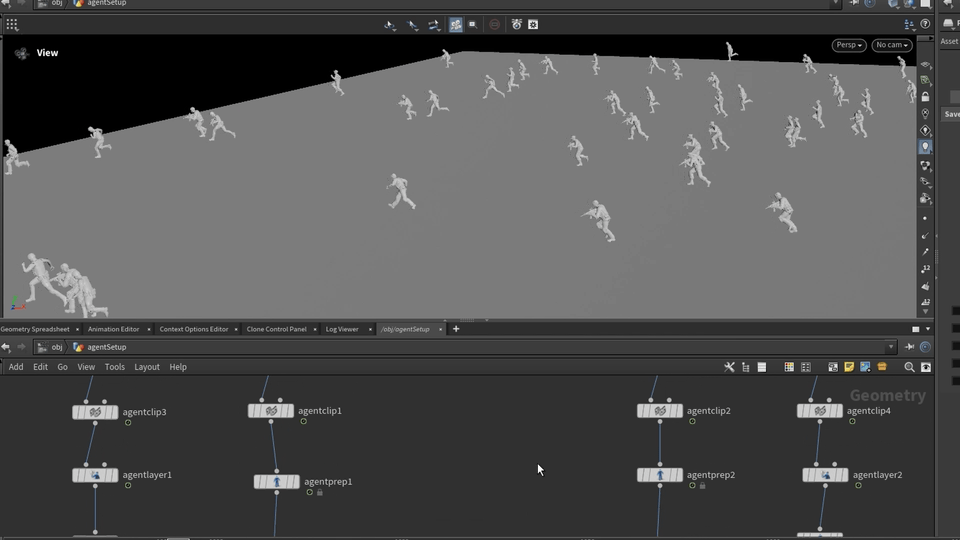The width and height of the screenshot is (960, 540).
Task: Select the agentlayer2 node icon
Action: [x=825, y=475]
